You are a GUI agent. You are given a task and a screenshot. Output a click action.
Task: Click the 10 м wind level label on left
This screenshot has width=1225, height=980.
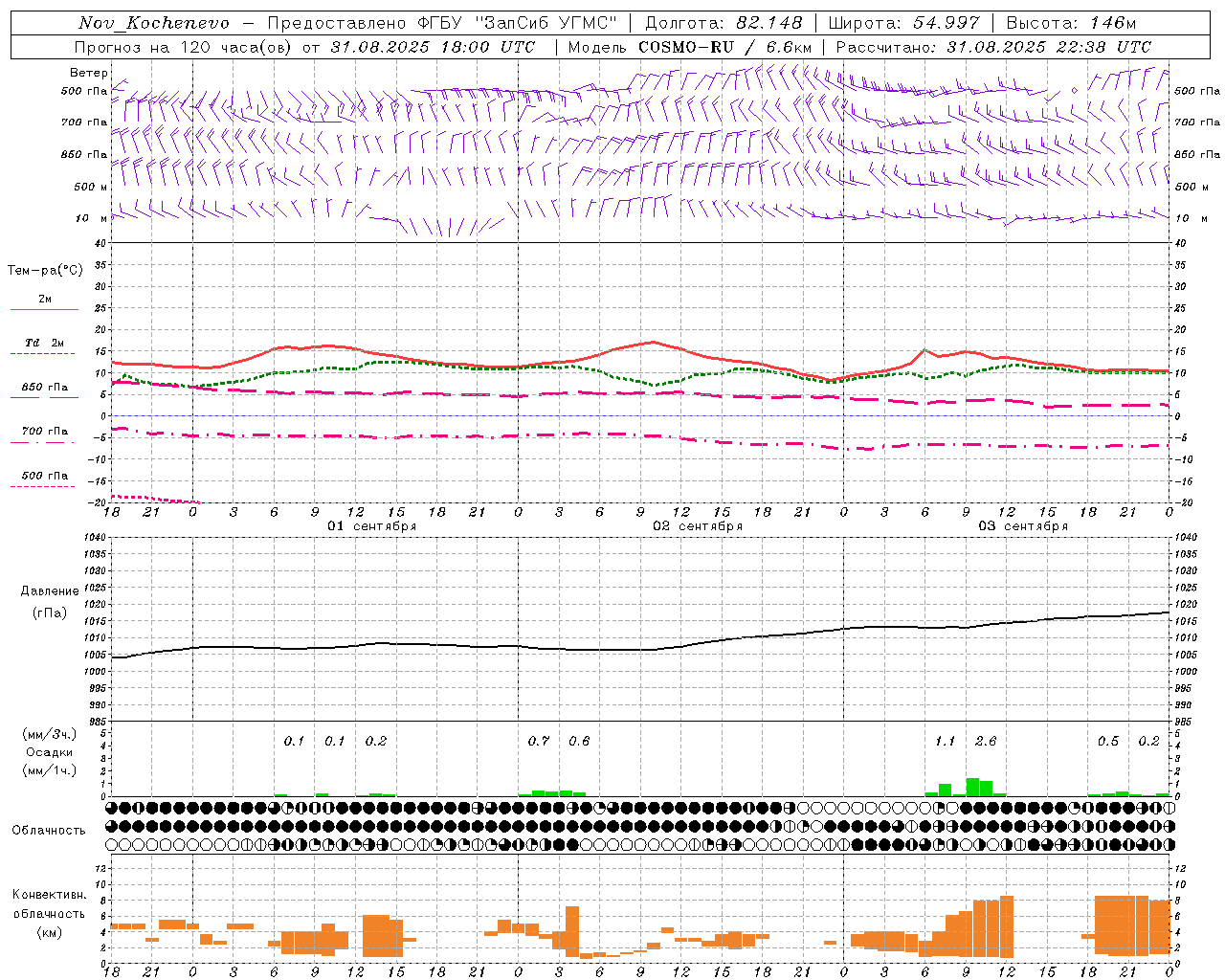pyautogui.click(x=92, y=218)
